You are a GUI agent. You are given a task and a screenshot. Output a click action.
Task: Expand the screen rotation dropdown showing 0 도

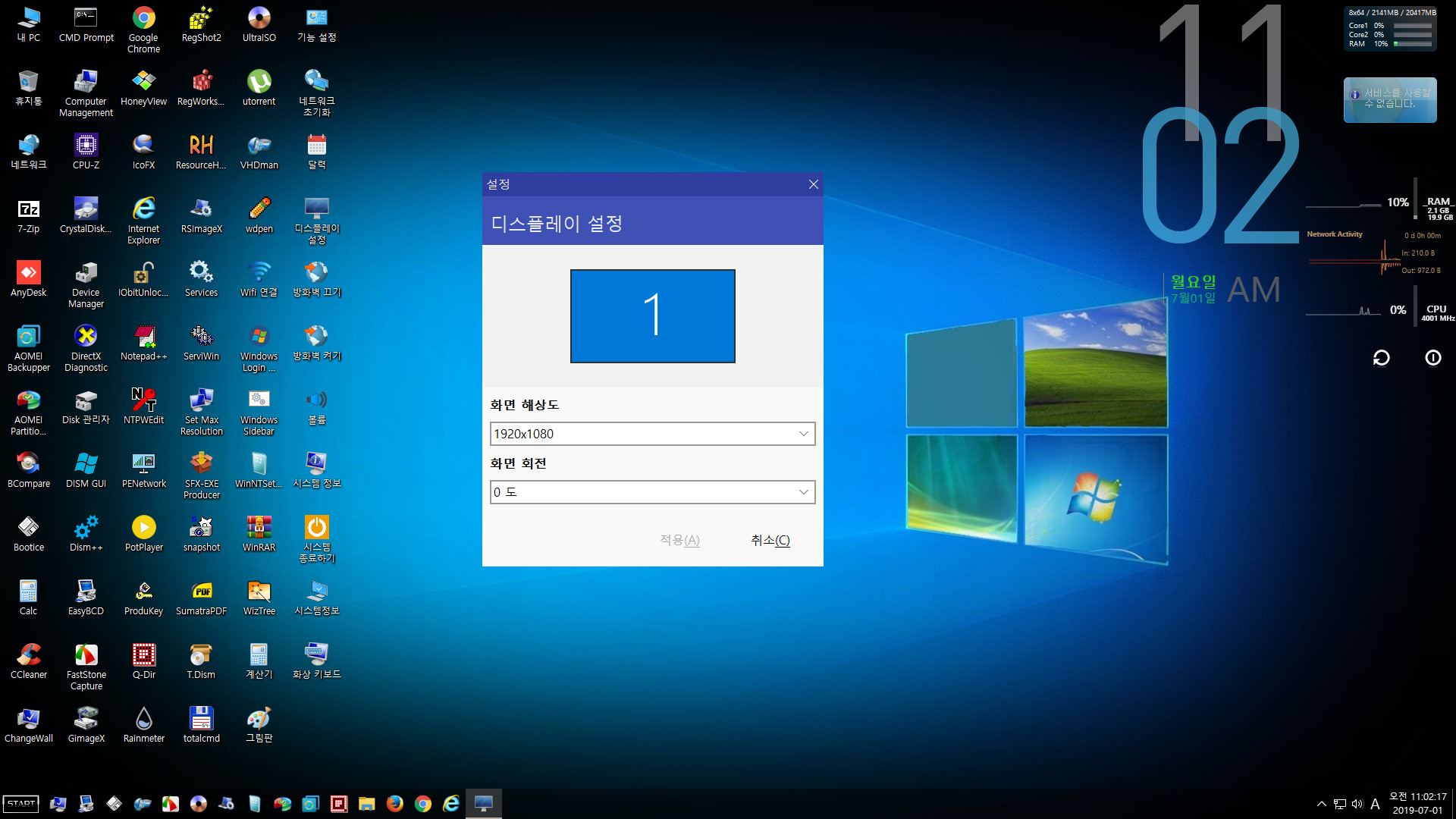pos(652,492)
